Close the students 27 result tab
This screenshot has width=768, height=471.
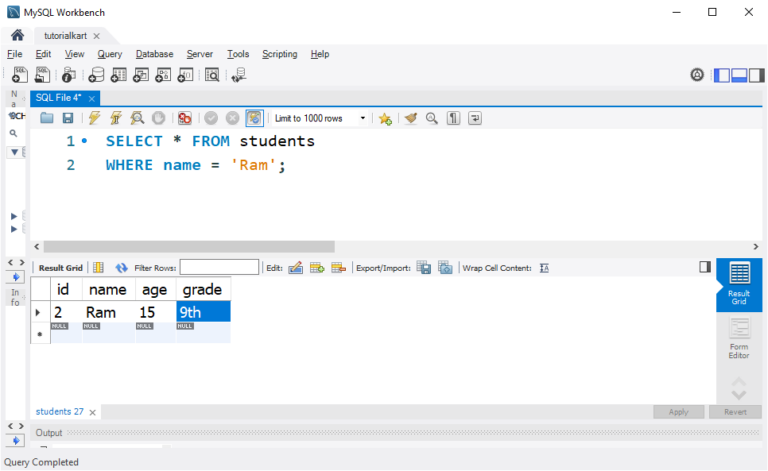coord(93,412)
